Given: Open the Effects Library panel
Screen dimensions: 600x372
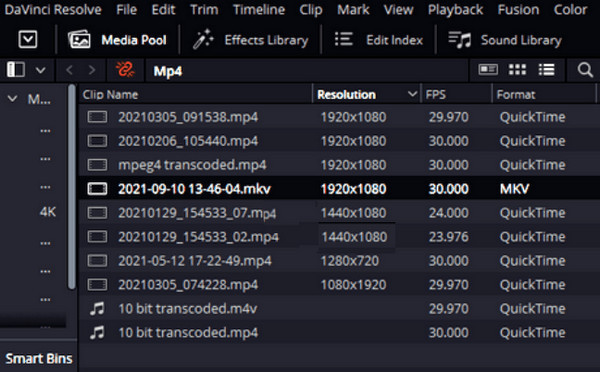Looking at the screenshot, I should coord(251,40).
